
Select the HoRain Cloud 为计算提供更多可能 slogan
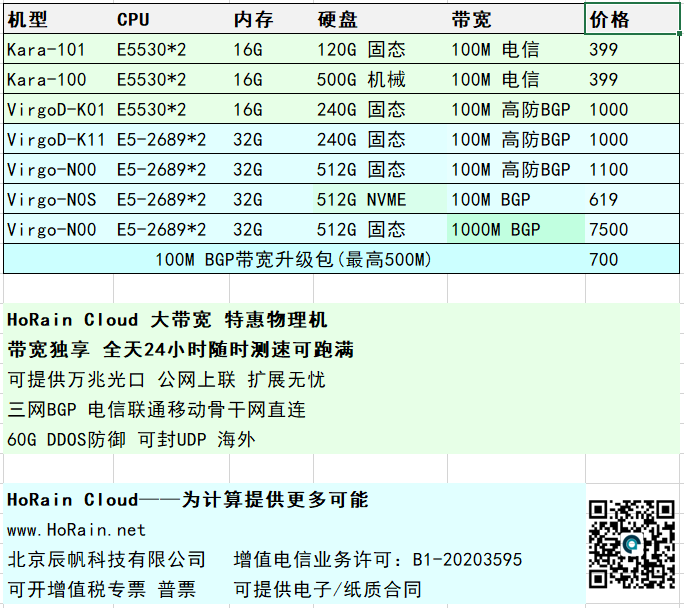(188, 500)
